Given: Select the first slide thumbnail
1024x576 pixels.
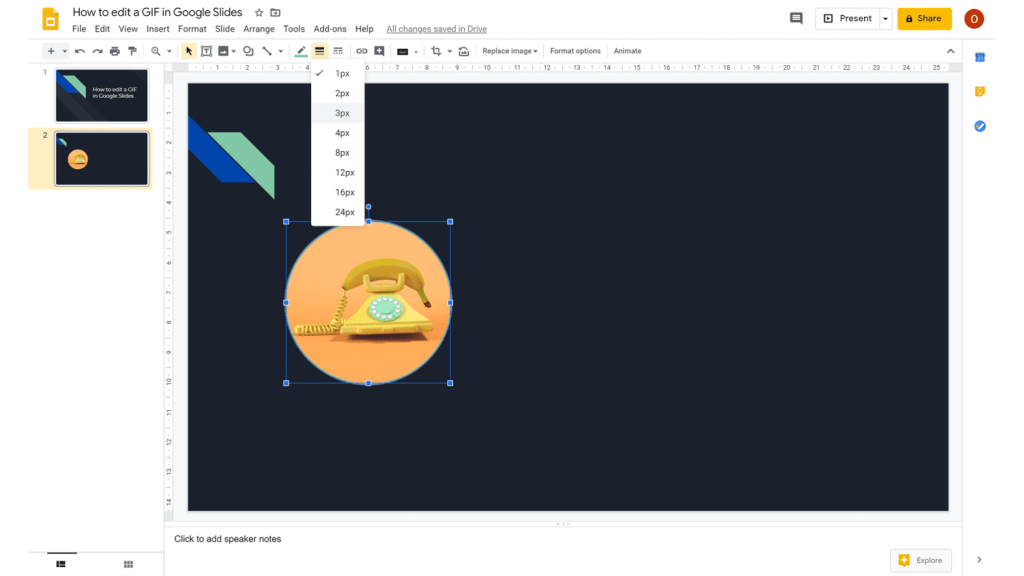Looking at the screenshot, I should coord(101,95).
